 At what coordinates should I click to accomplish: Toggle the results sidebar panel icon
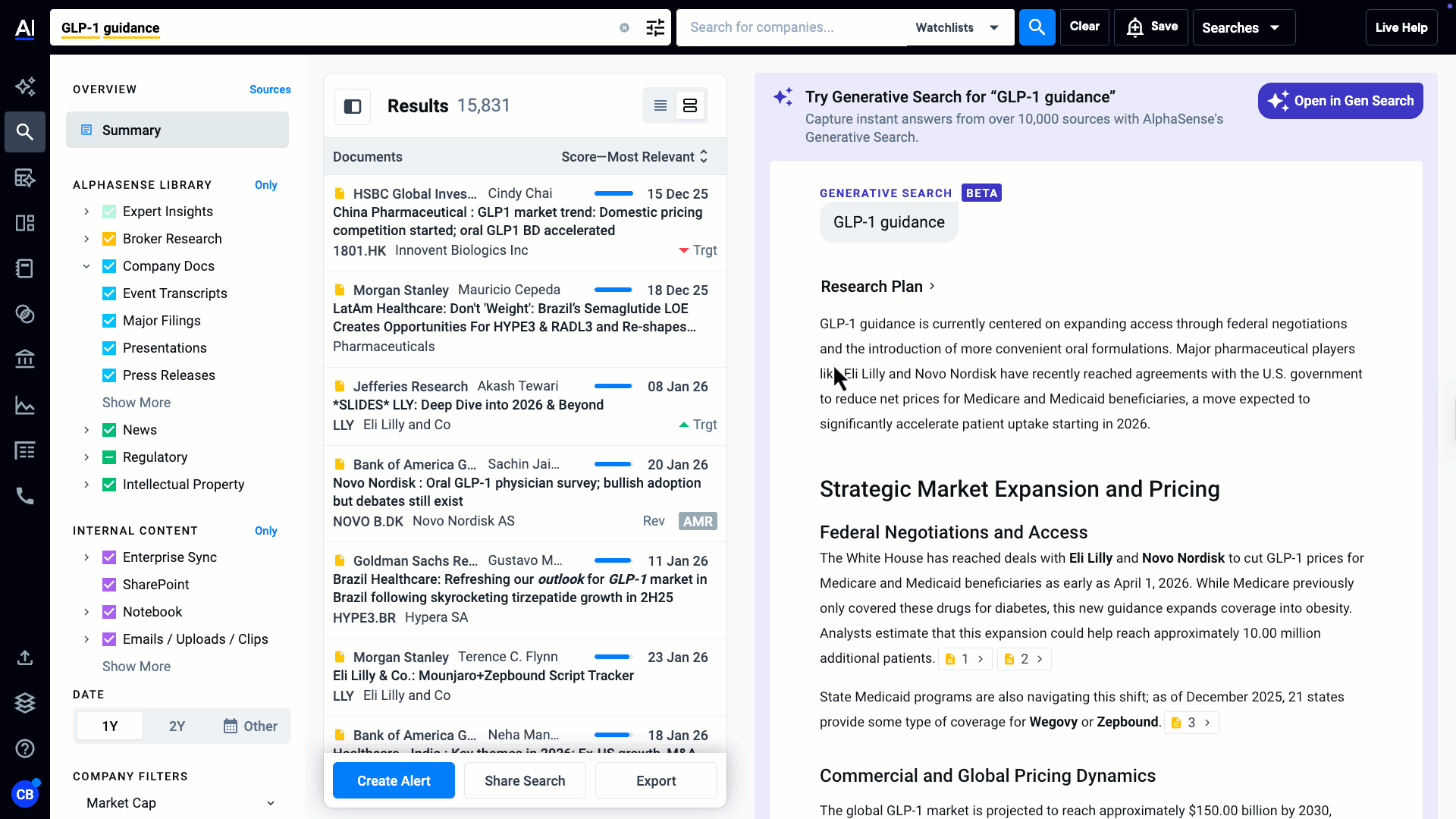[353, 106]
